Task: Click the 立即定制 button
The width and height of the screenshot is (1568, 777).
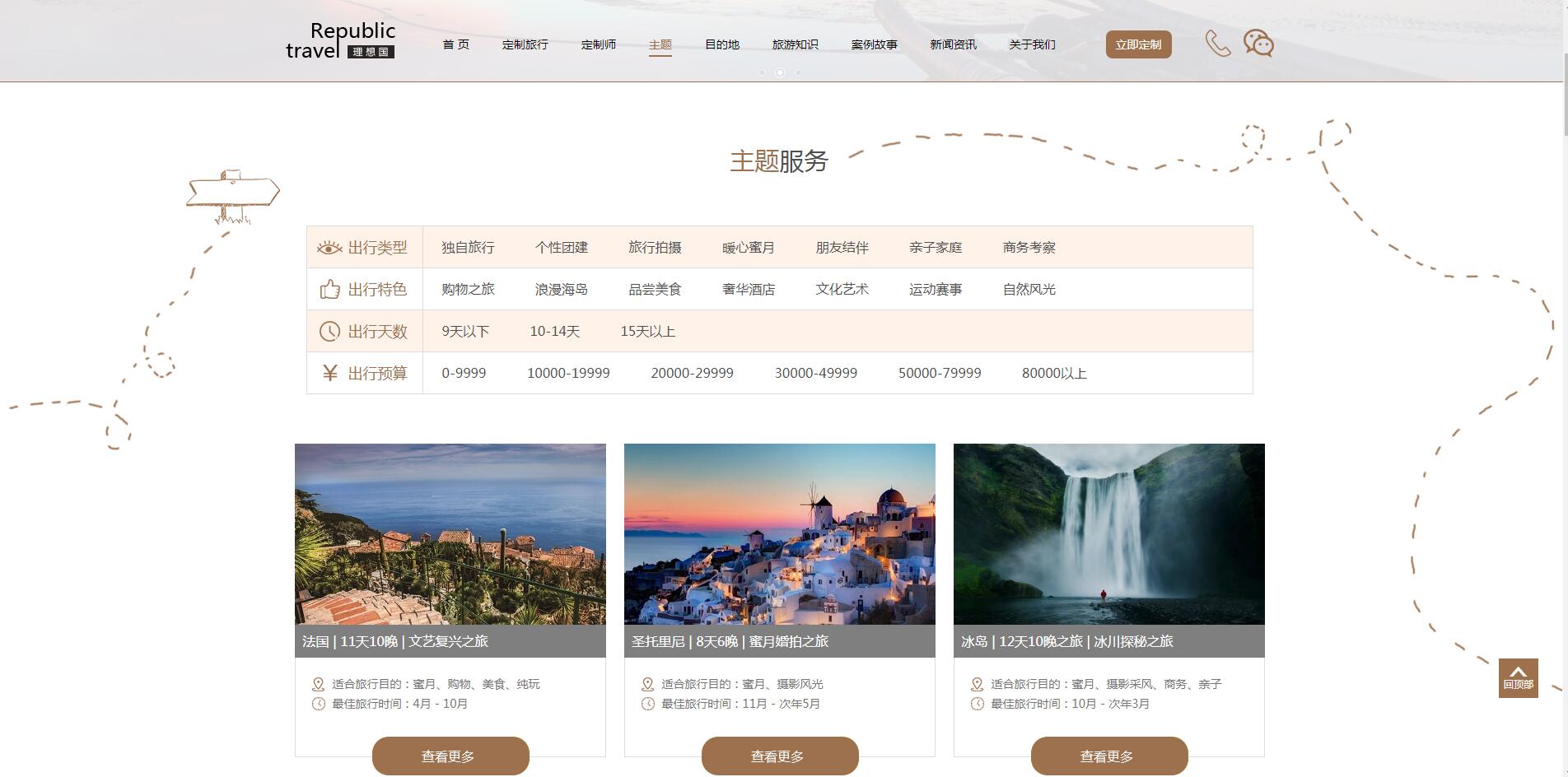Action: coord(1138,45)
